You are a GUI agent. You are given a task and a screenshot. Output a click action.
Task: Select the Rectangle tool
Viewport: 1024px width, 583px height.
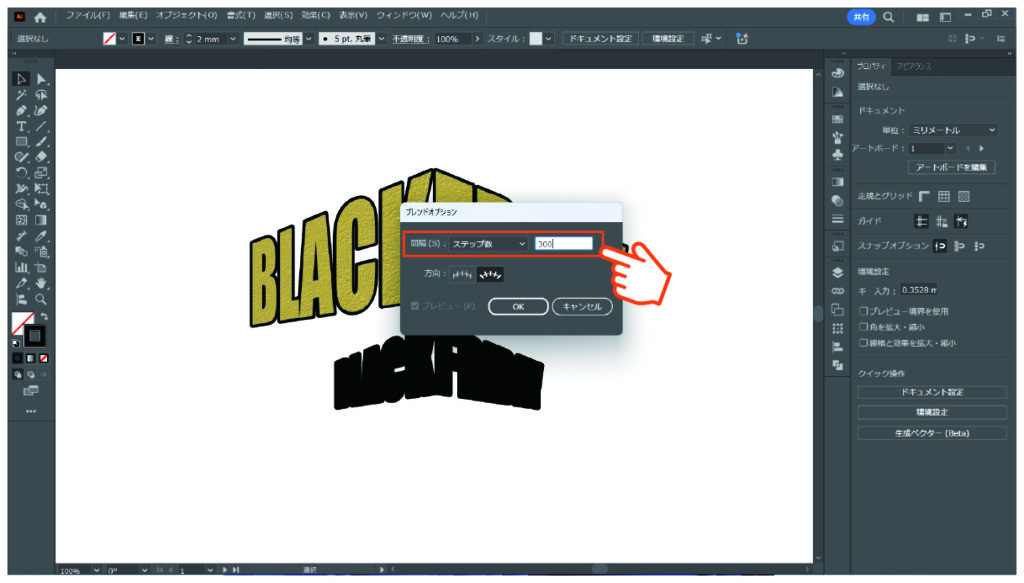pos(21,142)
